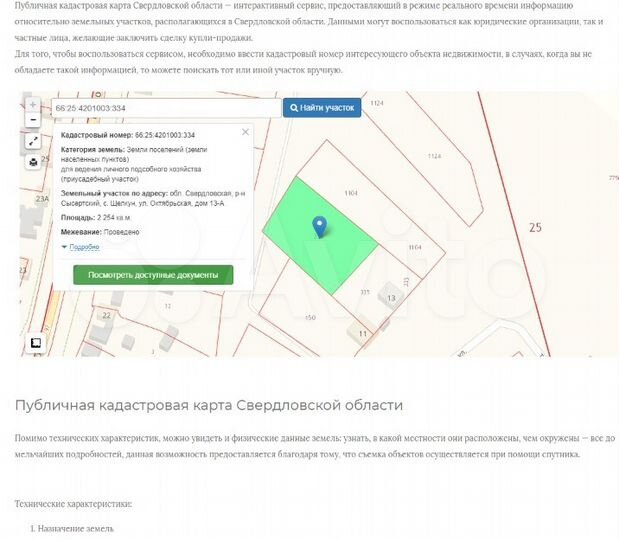Click building number 13 on the map

pos(391,298)
